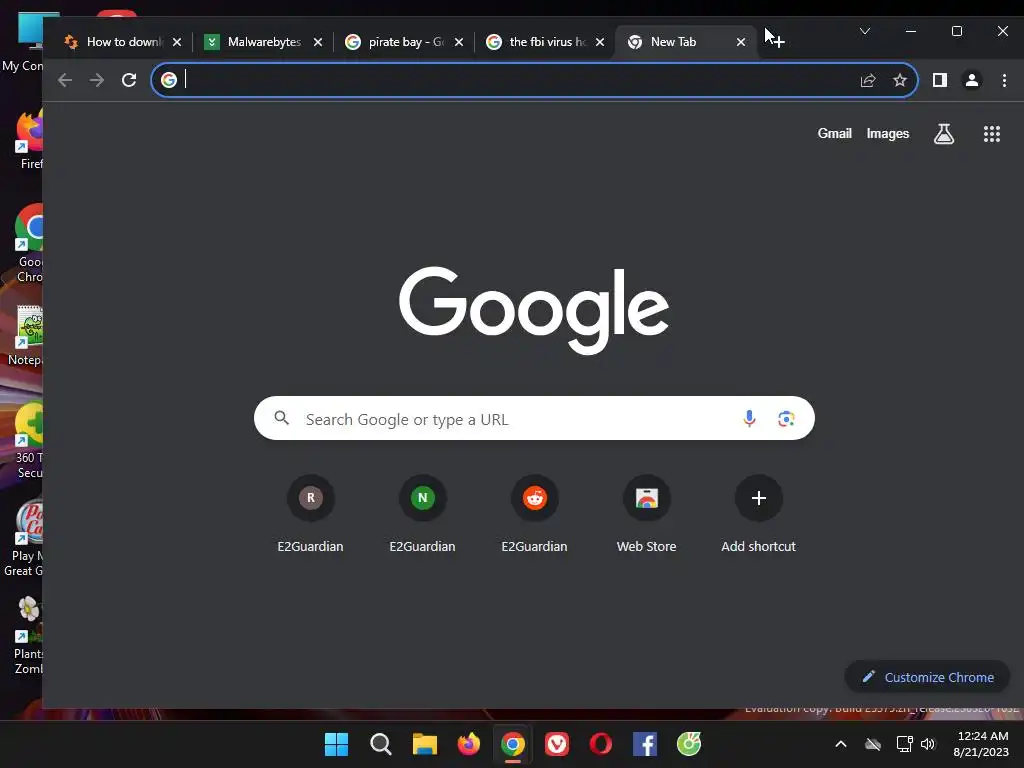Expand the tab search chevron
This screenshot has height=768, width=1024.
865,31
